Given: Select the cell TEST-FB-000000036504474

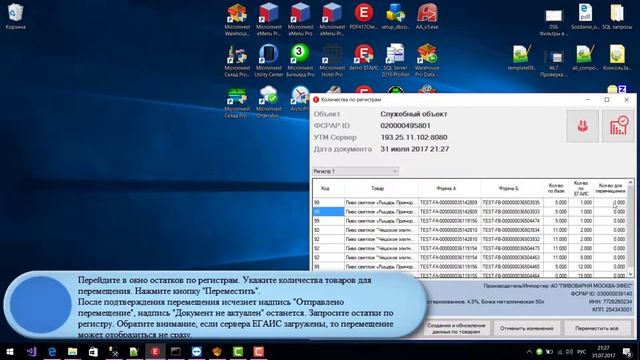Looking at the screenshot, I should point(511,221).
